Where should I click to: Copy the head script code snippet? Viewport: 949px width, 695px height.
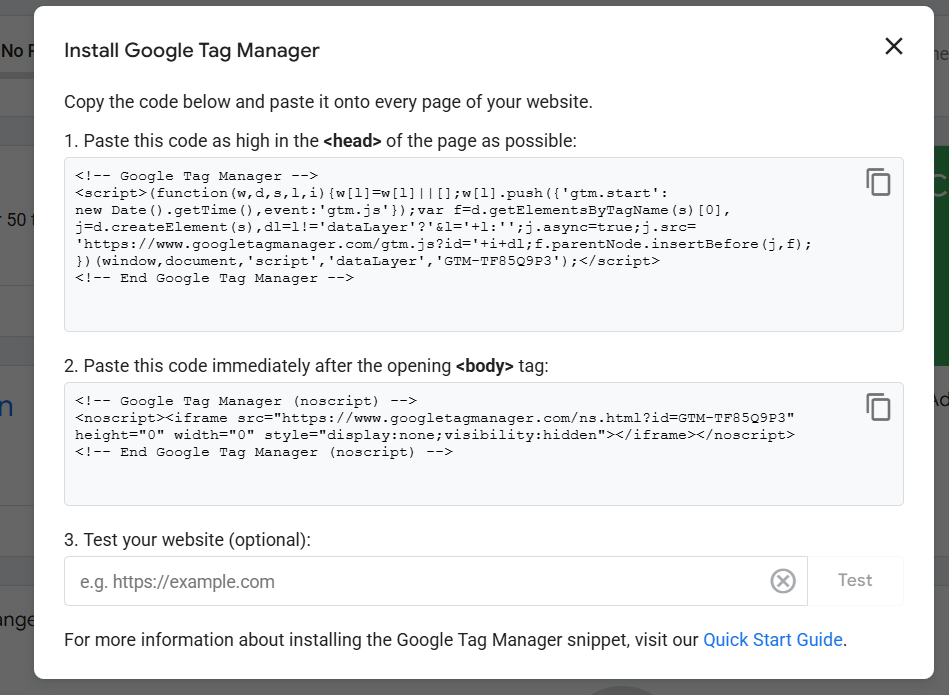(x=878, y=182)
